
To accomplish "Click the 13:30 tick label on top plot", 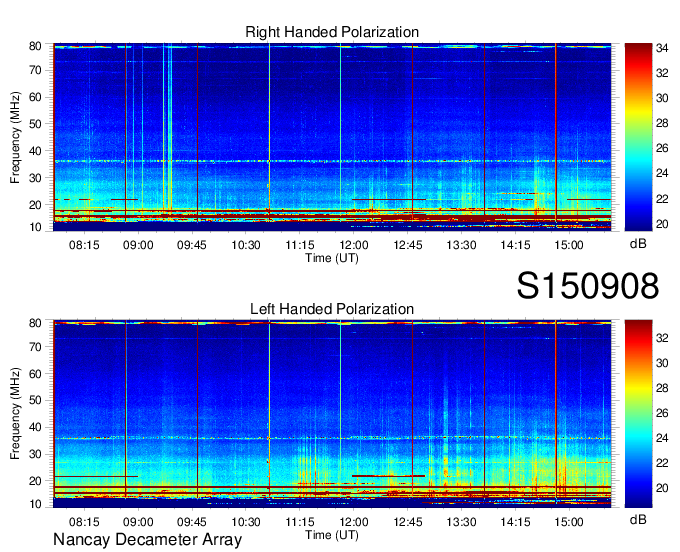I will pos(461,245).
